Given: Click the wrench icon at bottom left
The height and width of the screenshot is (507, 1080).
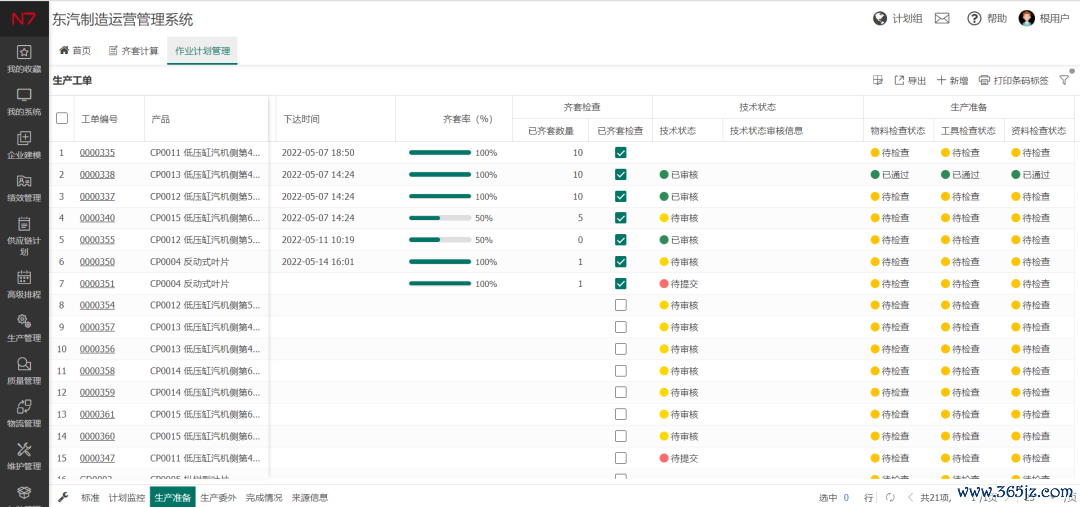Looking at the screenshot, I should click(63, 497).
